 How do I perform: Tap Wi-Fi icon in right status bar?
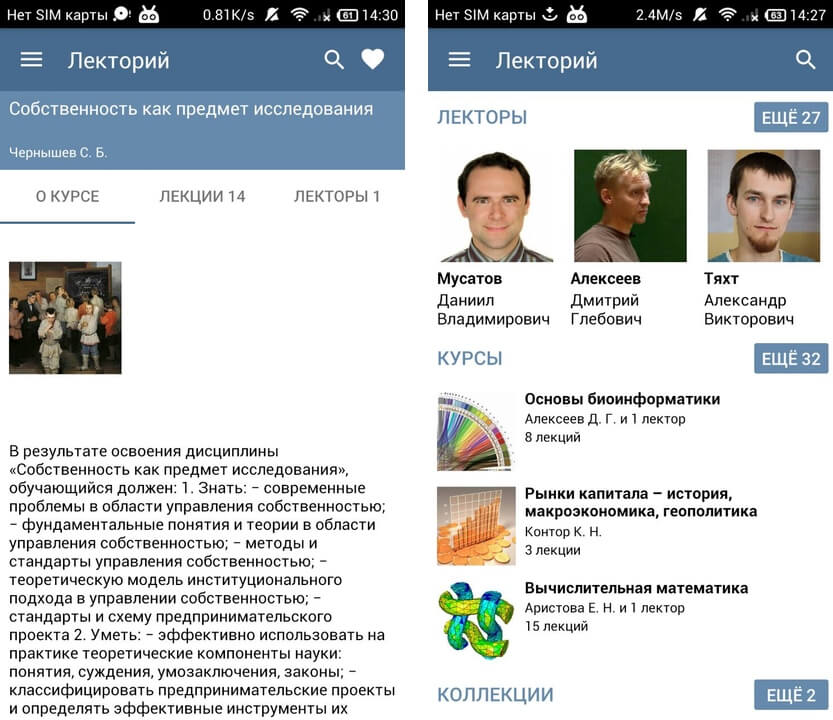click(727, 15)
